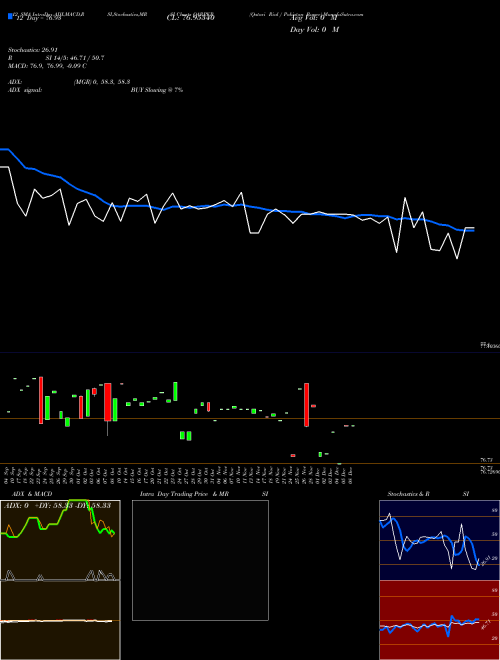Click the 'Avg Vol: 0 M' label

click(x=314, y=18)
